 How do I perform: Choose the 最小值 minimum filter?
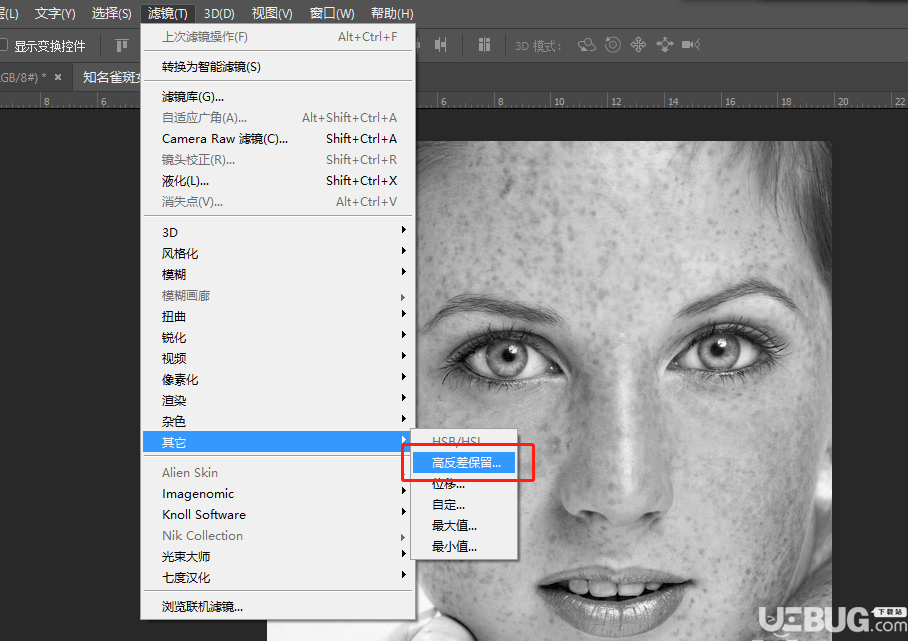pos(464,546)
